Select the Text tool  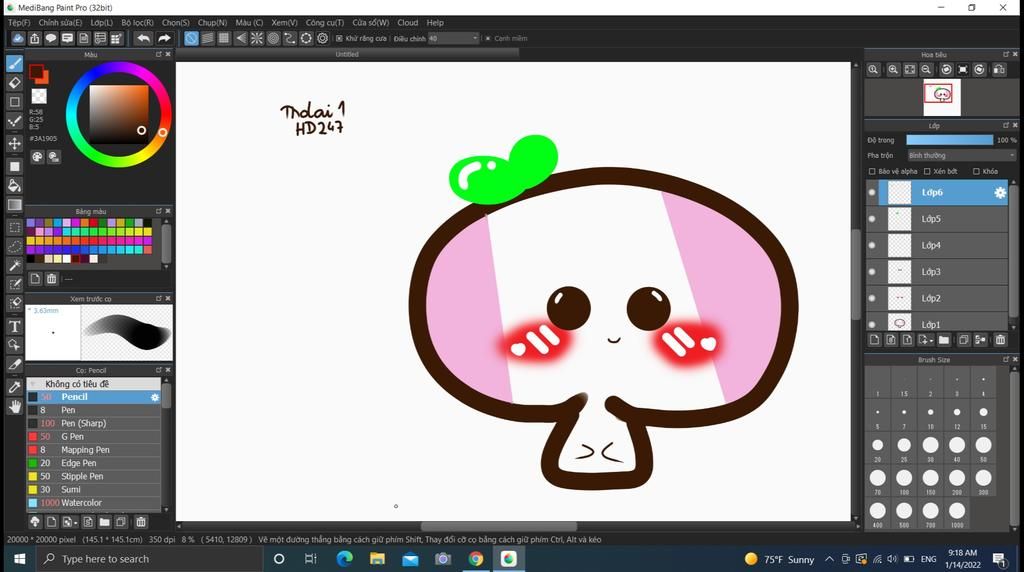click(14, 326)
